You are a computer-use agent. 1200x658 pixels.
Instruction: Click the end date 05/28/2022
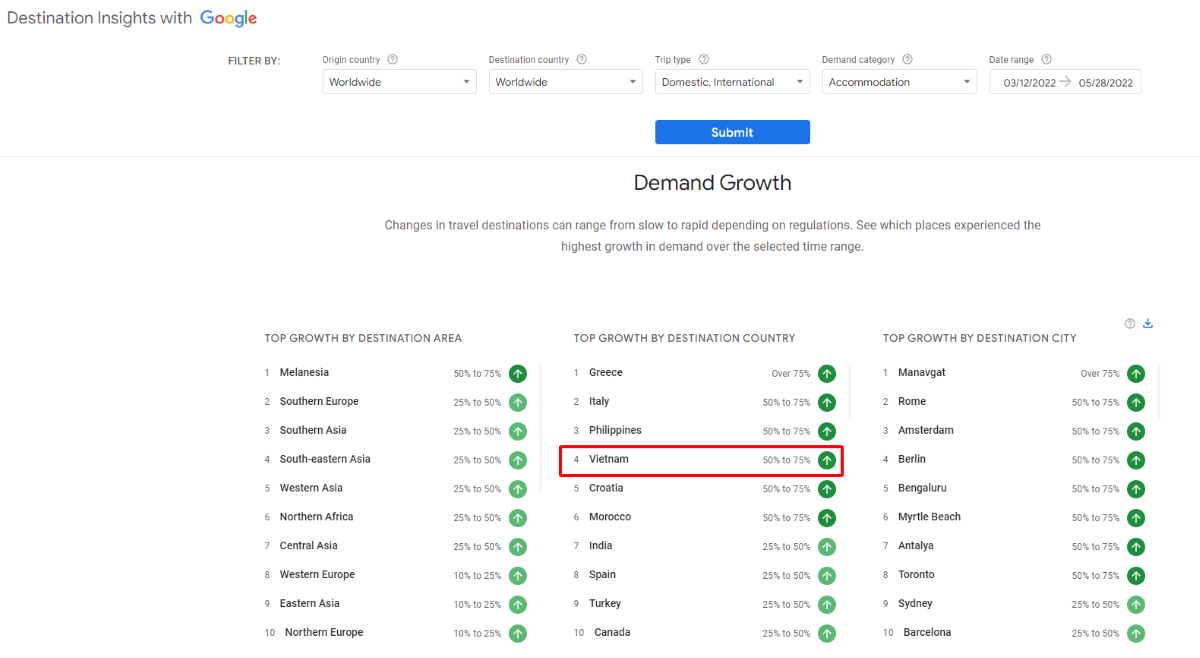coord(1105,83)
